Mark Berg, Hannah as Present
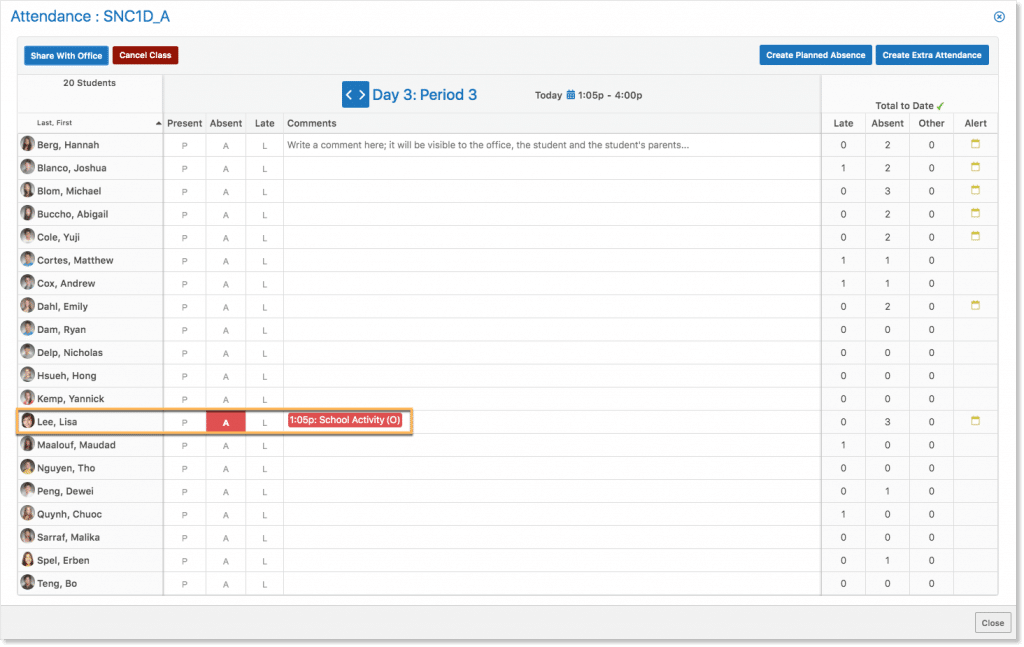Screen dimensions: 1024x647 184,145
